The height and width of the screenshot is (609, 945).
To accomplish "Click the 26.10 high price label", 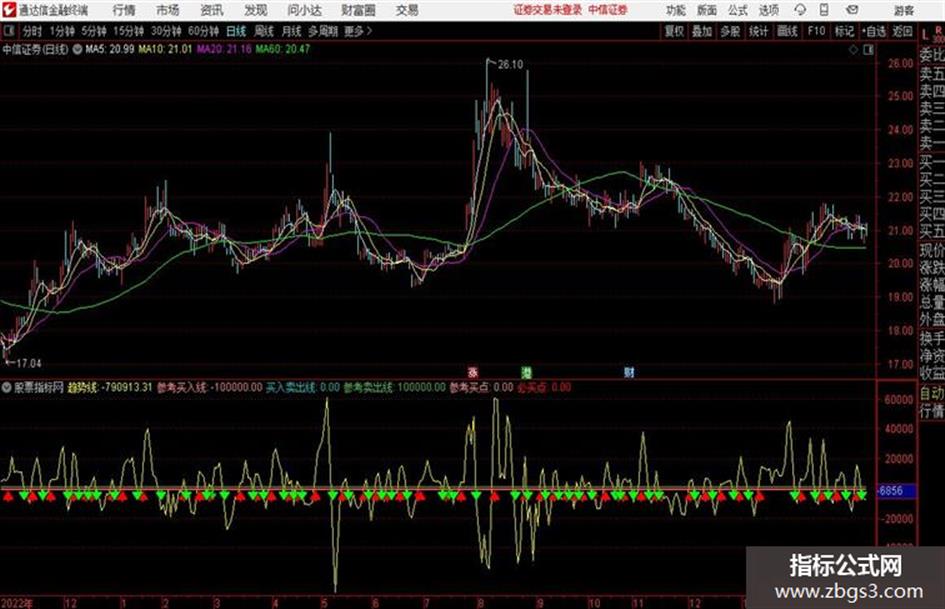I will tap(510, 65).
